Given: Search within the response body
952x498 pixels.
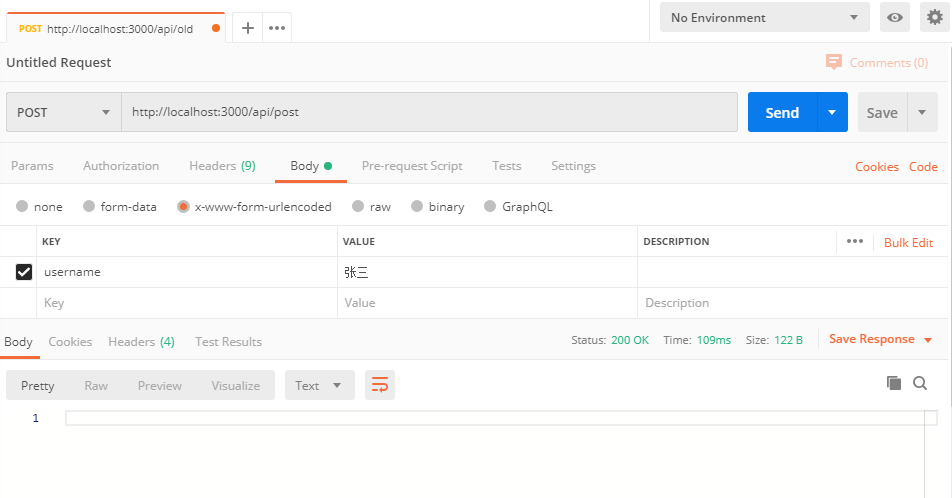Looking at the screenshot, I should coord(920,383).
